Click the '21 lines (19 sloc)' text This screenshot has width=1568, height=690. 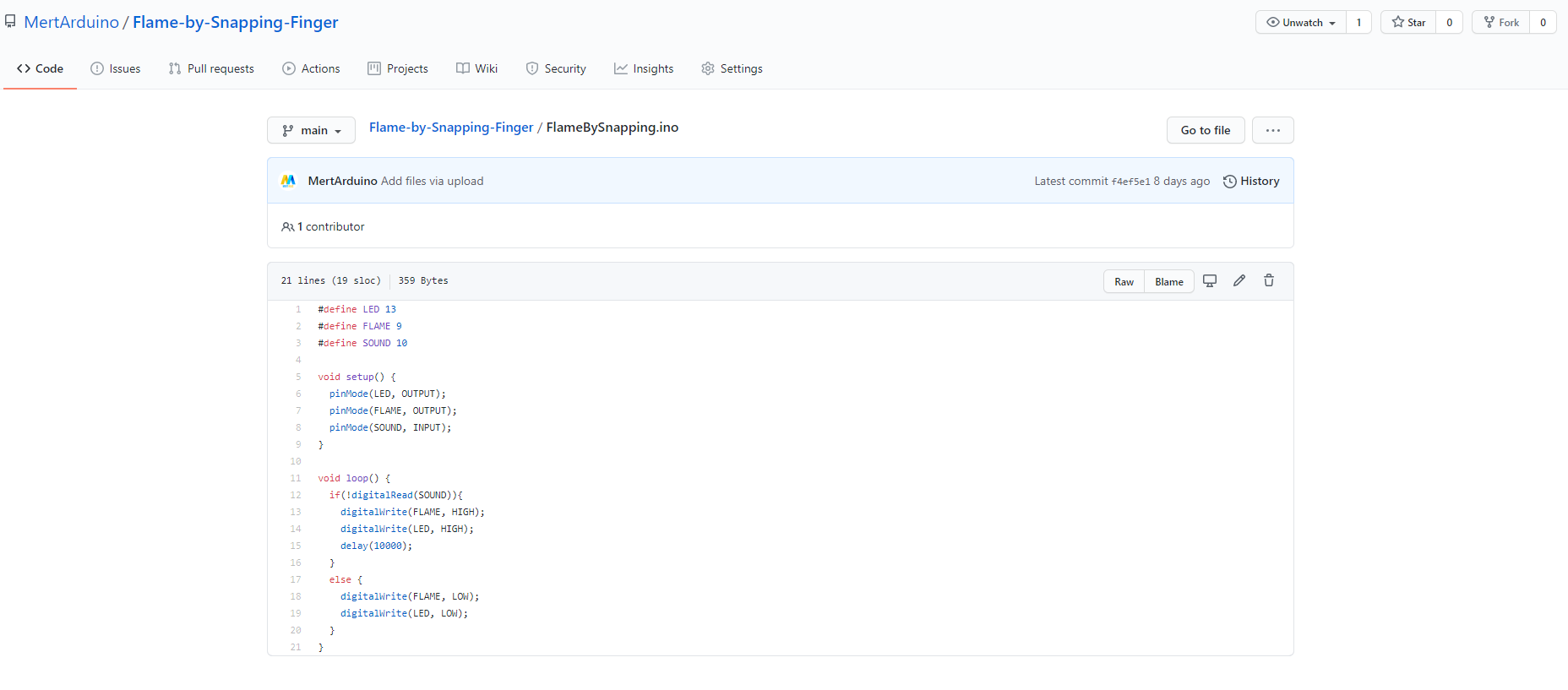point(331,280)
